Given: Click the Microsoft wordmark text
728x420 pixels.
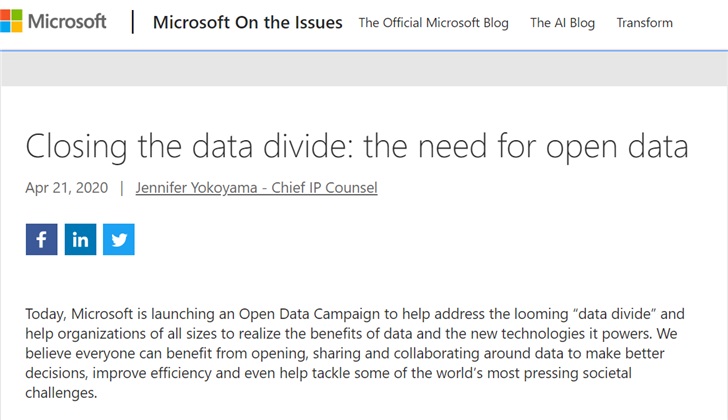Looking at the screenshot, I should [67, 22].
